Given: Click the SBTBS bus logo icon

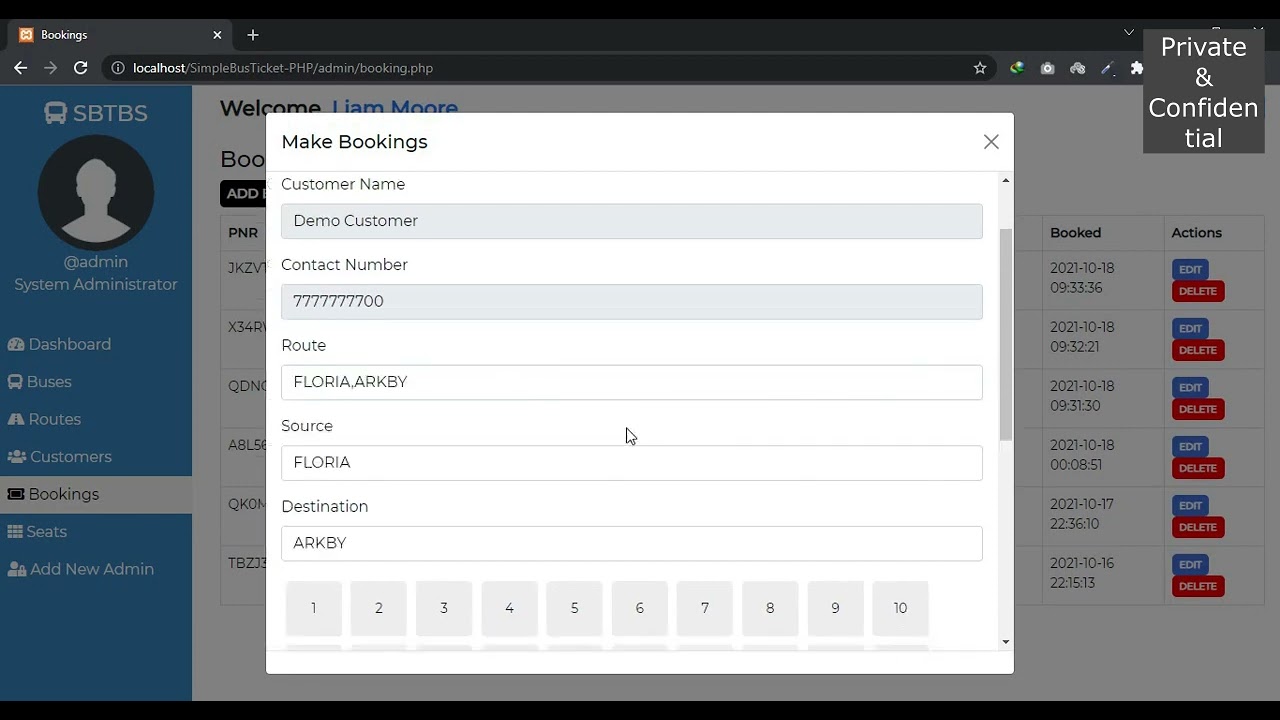Looking at the screenshot, I should [x=56, y=113].
